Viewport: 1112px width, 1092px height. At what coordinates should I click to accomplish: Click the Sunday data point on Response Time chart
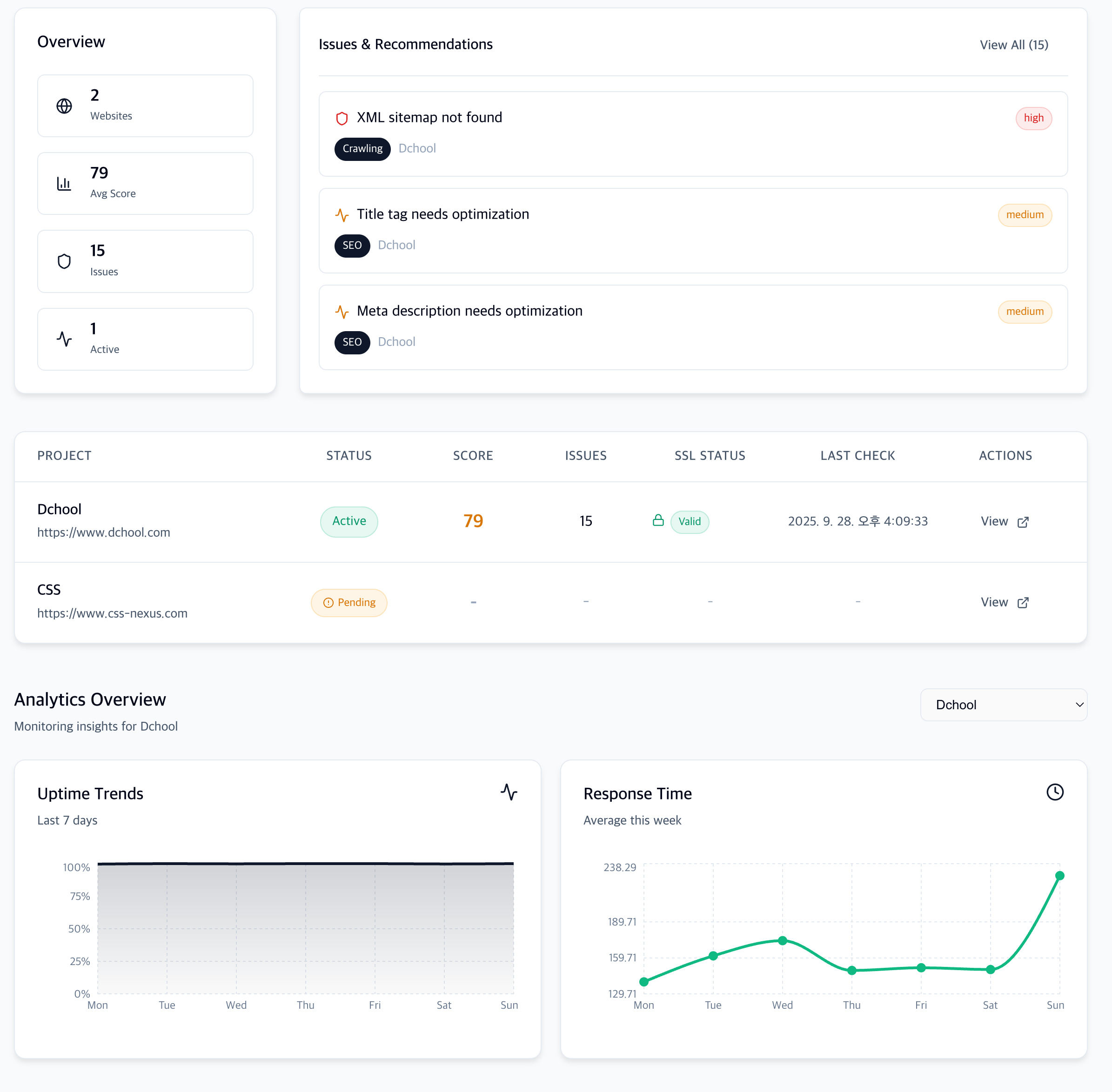1059,875
